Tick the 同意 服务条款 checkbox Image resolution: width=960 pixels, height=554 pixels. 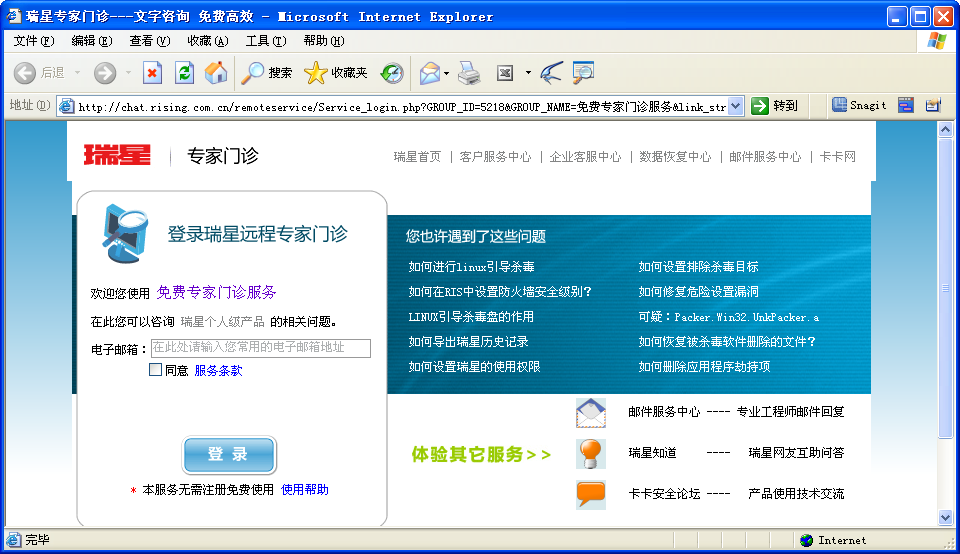[156, 370]
